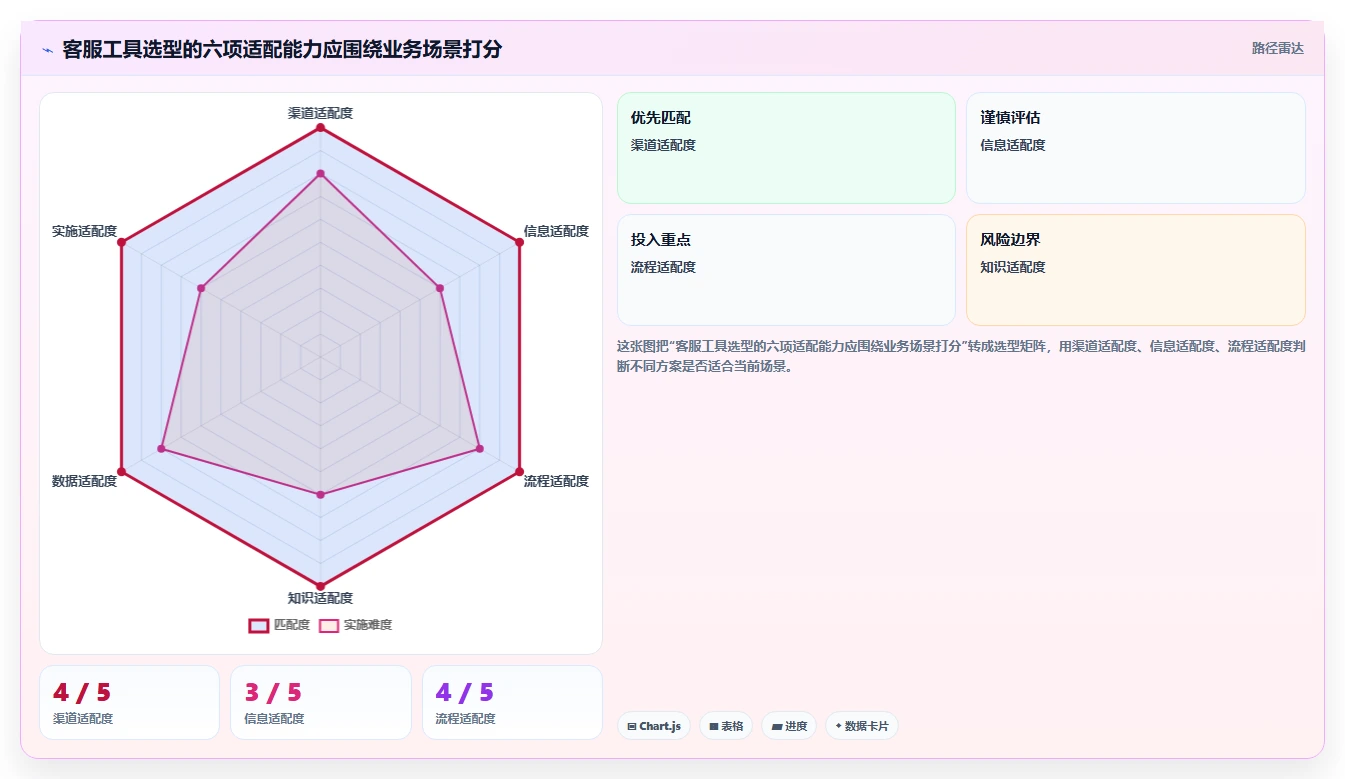1345x779 pixels.
Task: Click the 4 / 5 渠道适配度 stat card
Action: 129,702
